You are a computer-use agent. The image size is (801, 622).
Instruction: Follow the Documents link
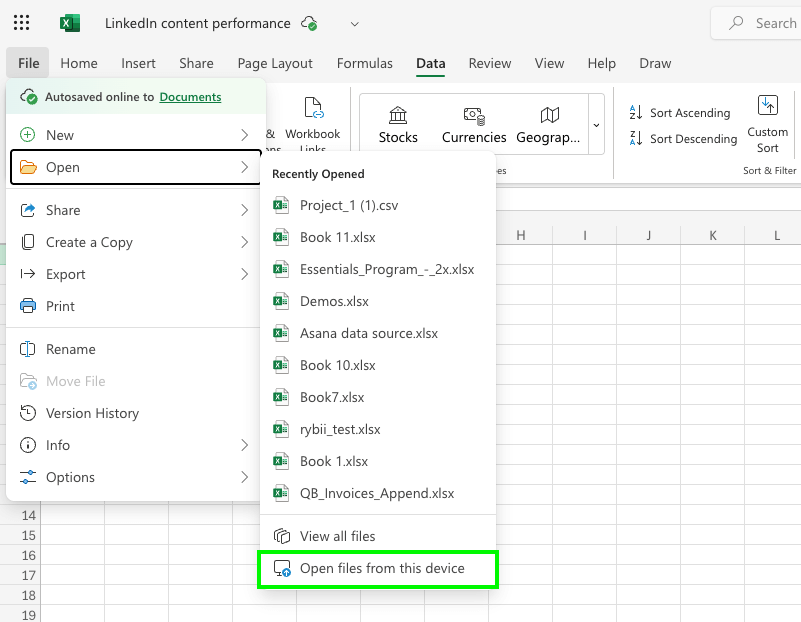coord(190,97)
